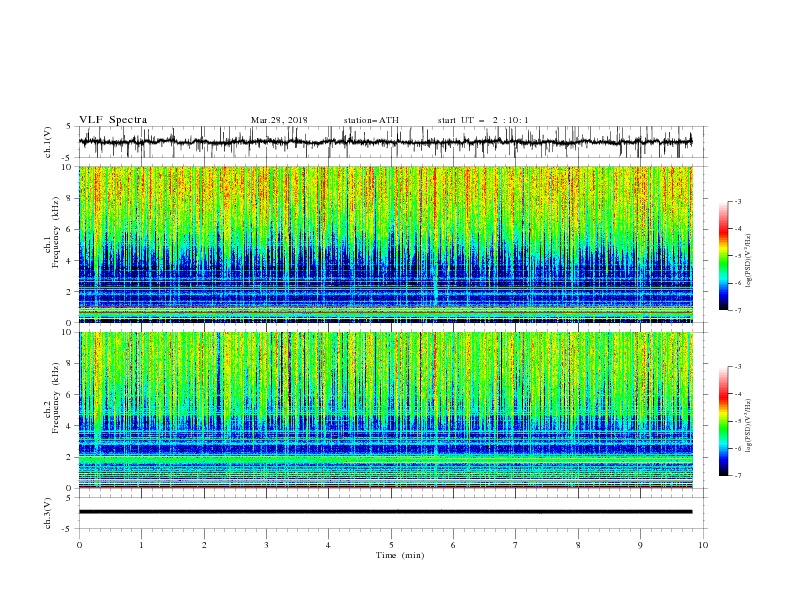Click the time axis tick label "8"
This screenshot has height=612, width=792.
578,545
